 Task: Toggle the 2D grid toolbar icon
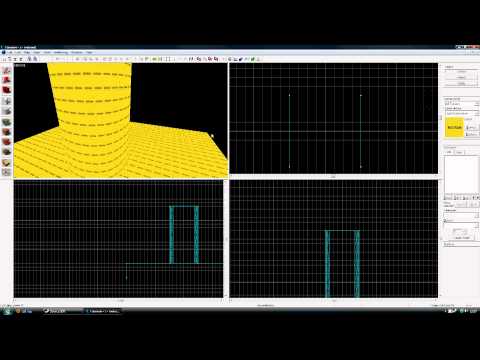(5, 59)
